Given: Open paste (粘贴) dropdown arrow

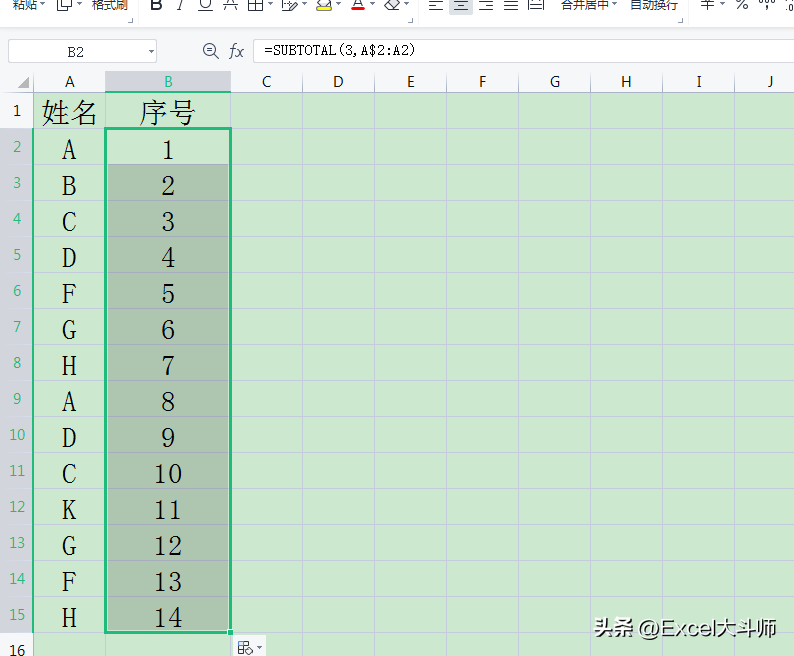Looking at the screenshot, I should click(x=43, y=5).
